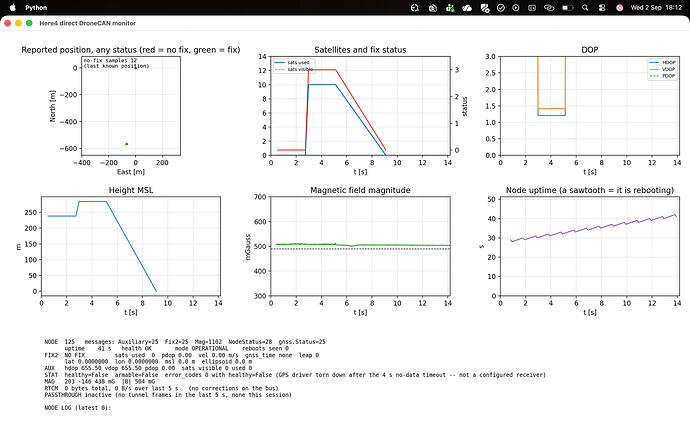Click the Reported position plot title
The image size is (690, 448).
tap(131, 50)
